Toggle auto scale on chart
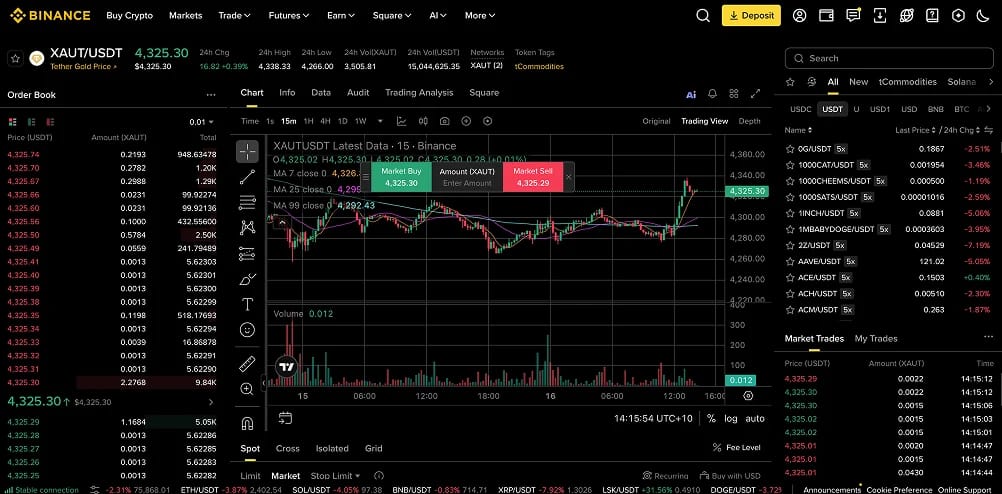The image size is (1002, 494). (755, 419)
